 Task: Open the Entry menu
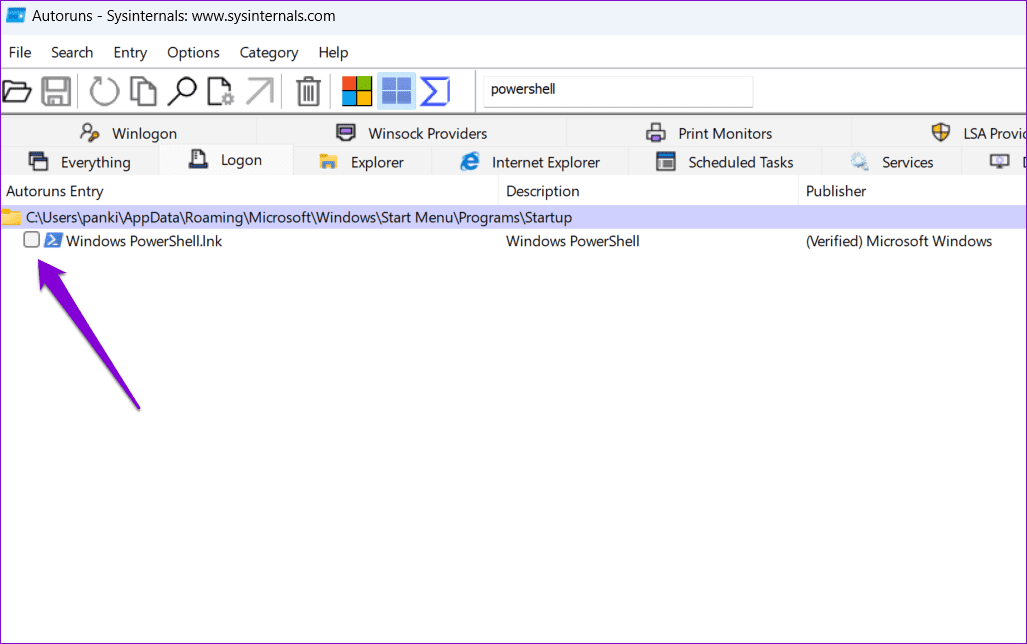pos(130,52)
